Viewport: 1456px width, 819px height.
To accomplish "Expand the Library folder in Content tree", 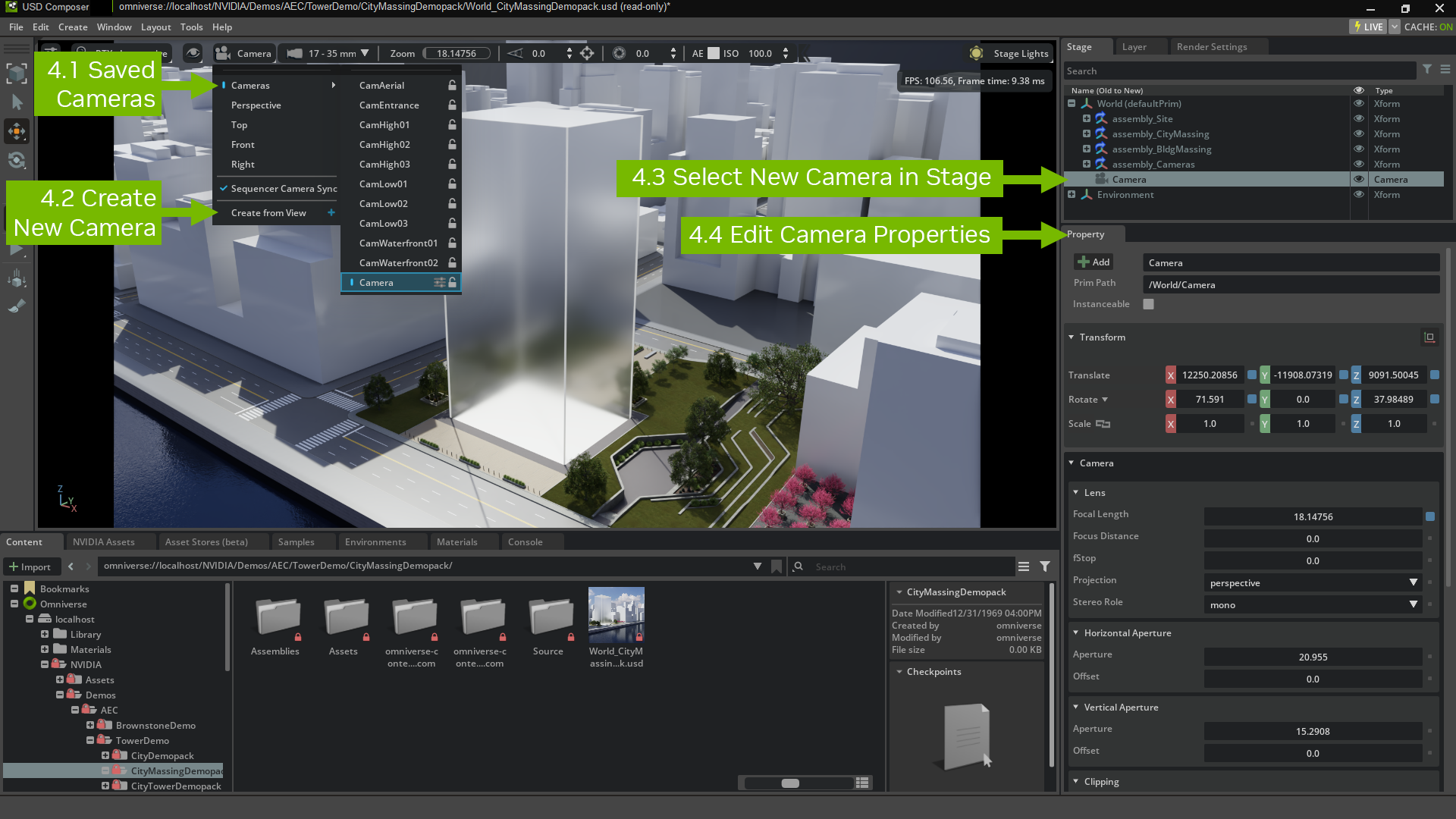I will click(x=45, y=634).
